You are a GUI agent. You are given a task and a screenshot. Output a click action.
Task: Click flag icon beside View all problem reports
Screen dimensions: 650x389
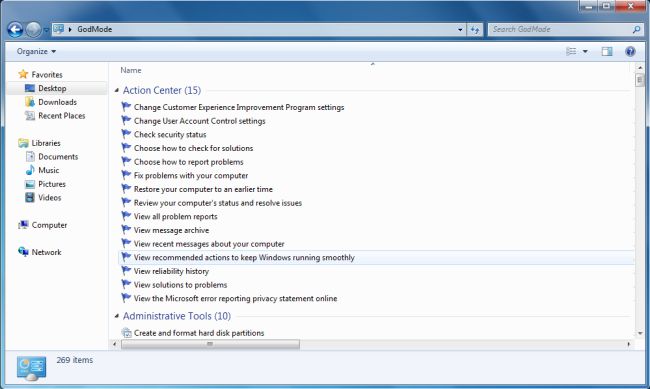tap(126, 216)
